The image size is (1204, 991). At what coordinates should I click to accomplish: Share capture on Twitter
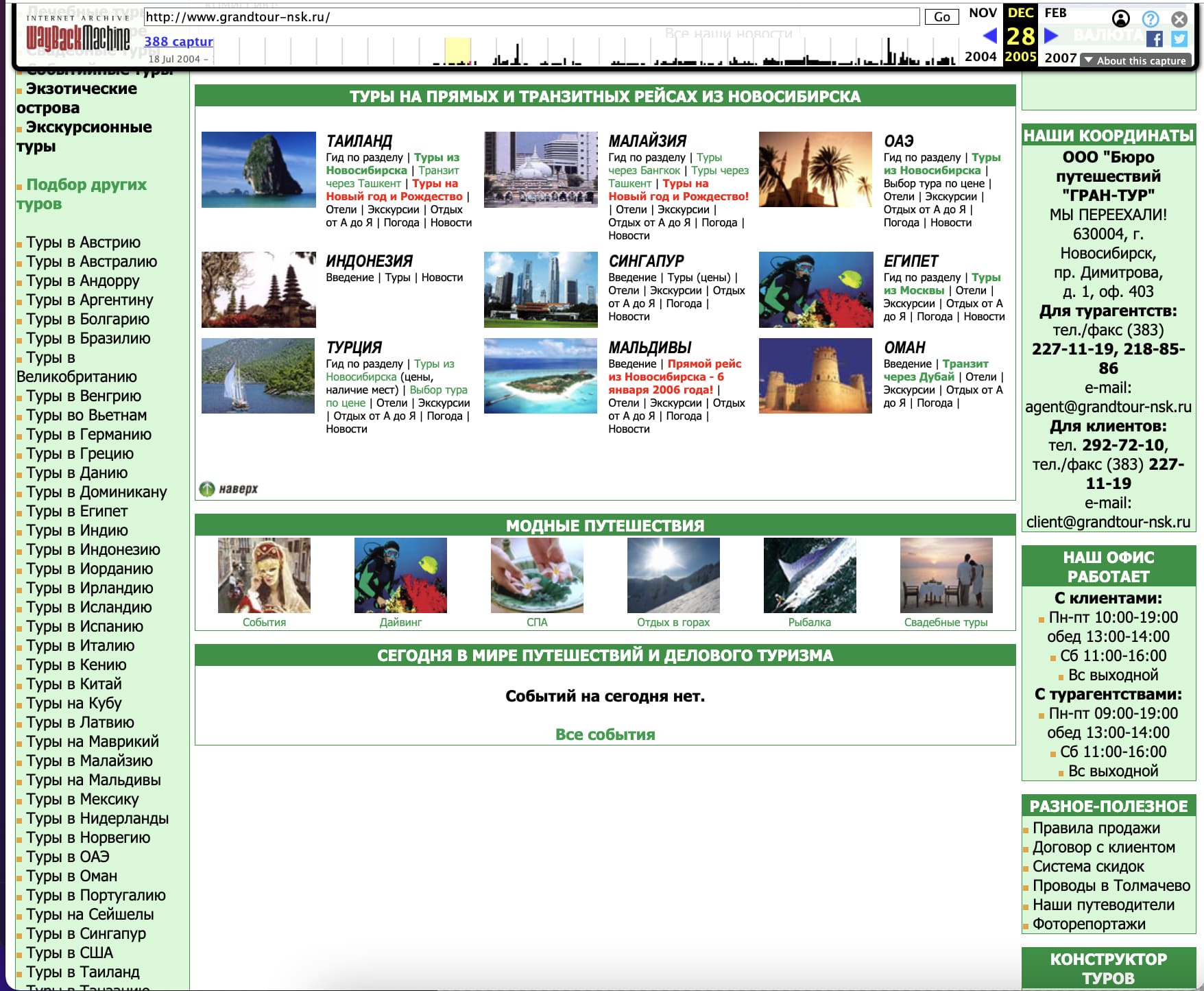tap(1179, 39)
